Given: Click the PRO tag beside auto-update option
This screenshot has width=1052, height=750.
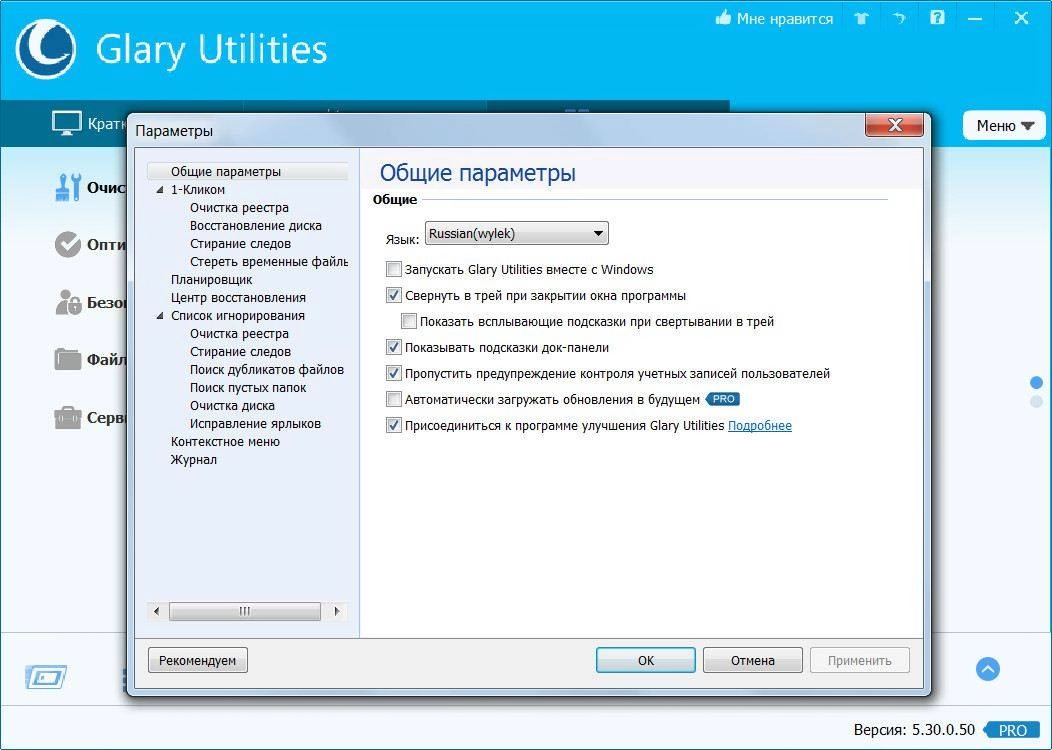Looking at the screenshot, I should (723, 399).
